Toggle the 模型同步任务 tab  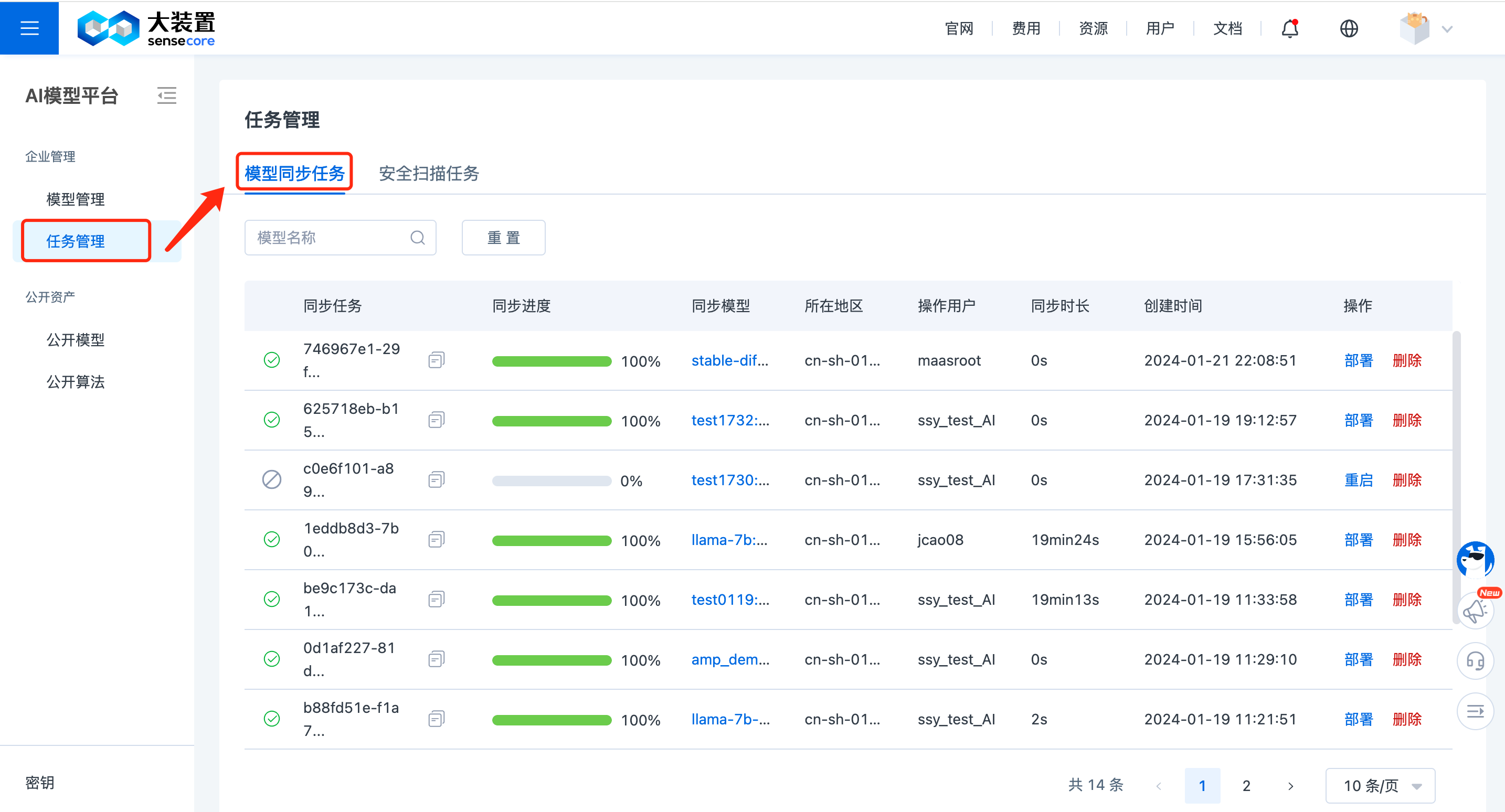295,173
